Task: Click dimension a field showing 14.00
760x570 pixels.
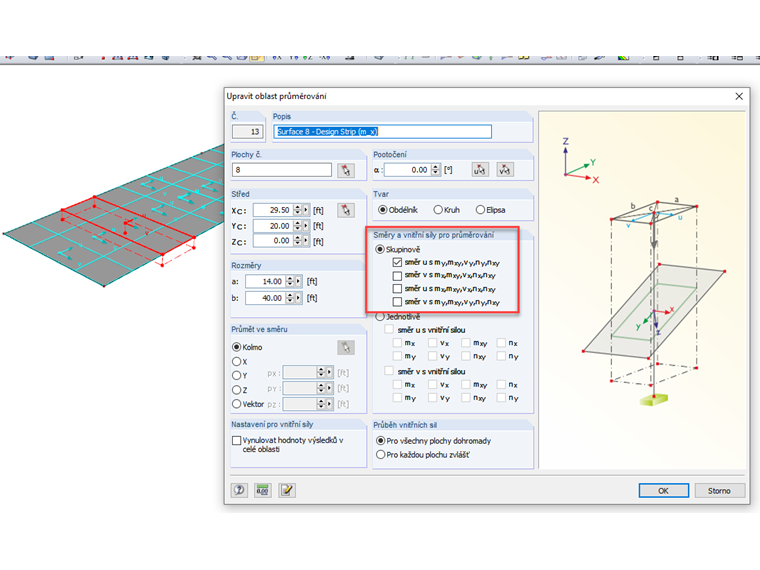Action: pyautogui.click(x=265, y=281)
